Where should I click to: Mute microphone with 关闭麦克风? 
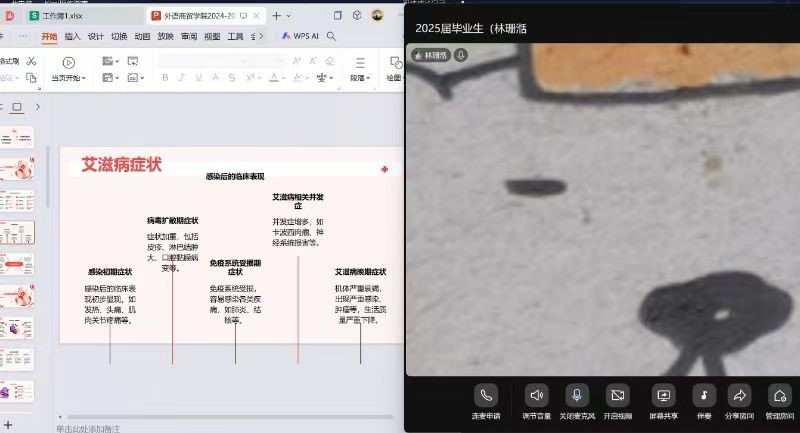(577, 395)
